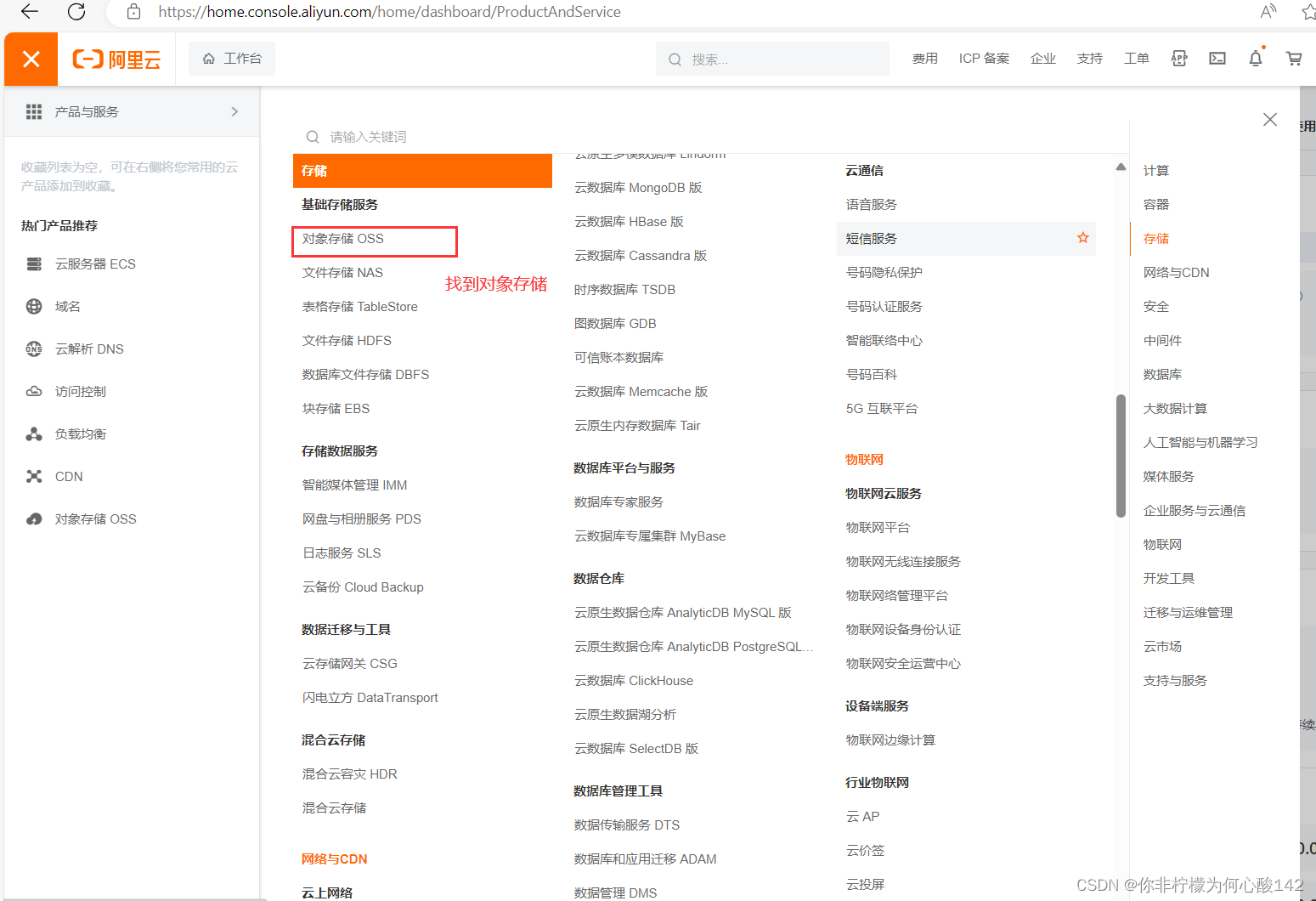Open 短信服务 entry
1316x901 pixels.
[x=872, y=239]
